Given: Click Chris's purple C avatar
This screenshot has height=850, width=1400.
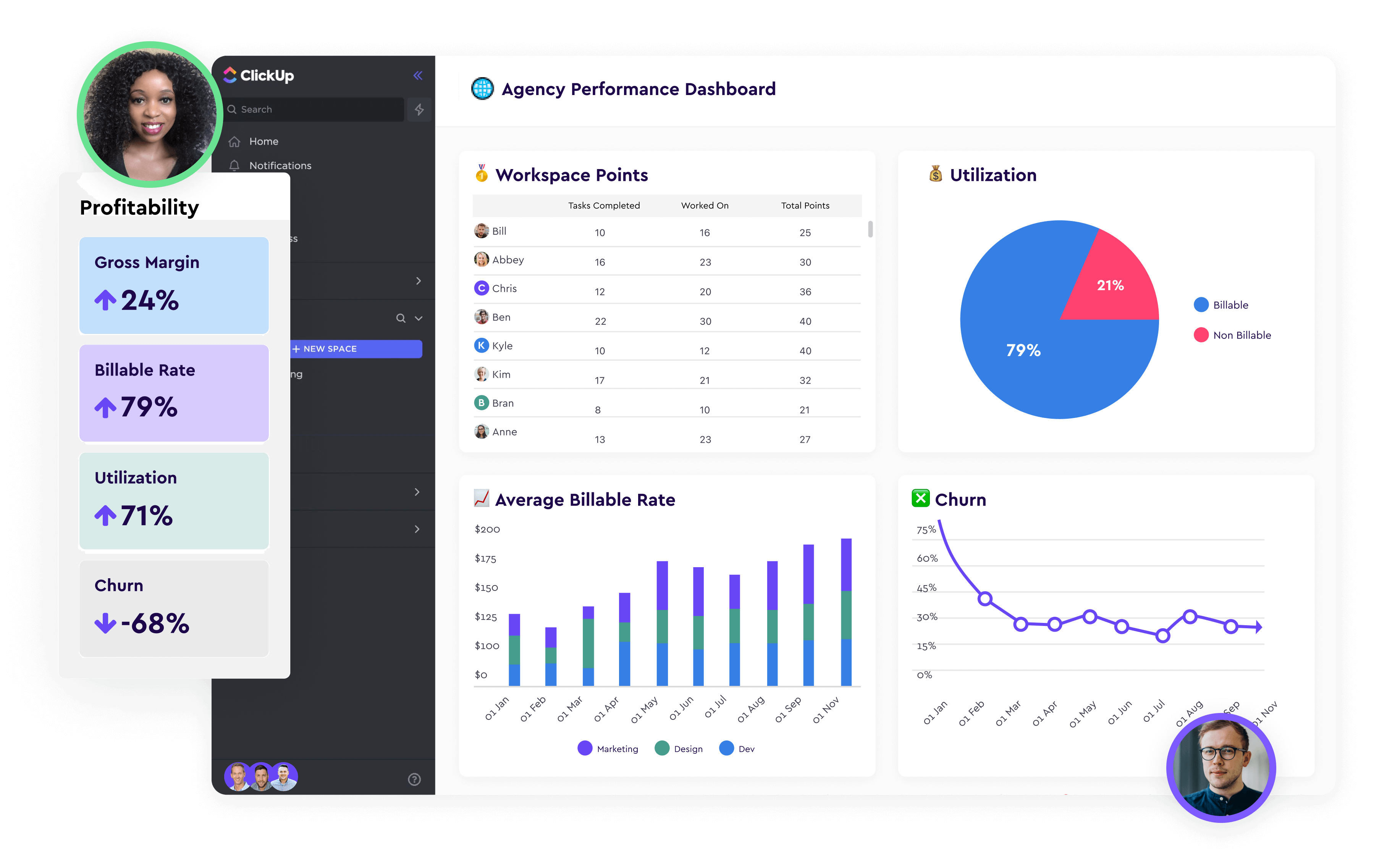Looking at the screenshot, I should [481, 288].
